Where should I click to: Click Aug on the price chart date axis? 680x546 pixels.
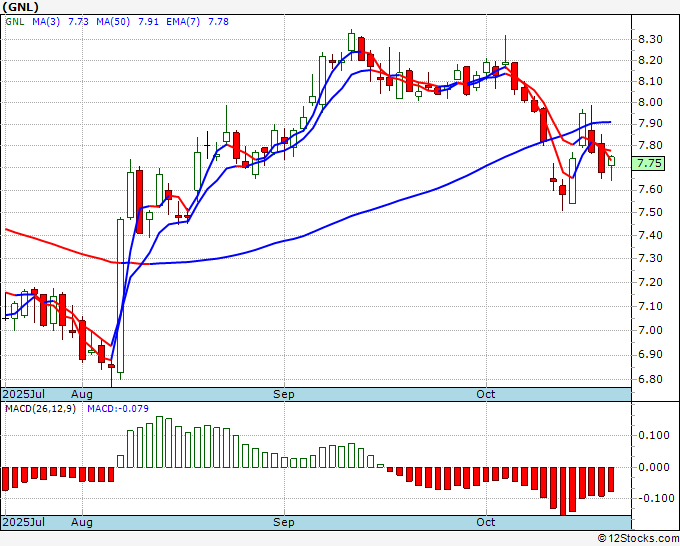[82, 394]
